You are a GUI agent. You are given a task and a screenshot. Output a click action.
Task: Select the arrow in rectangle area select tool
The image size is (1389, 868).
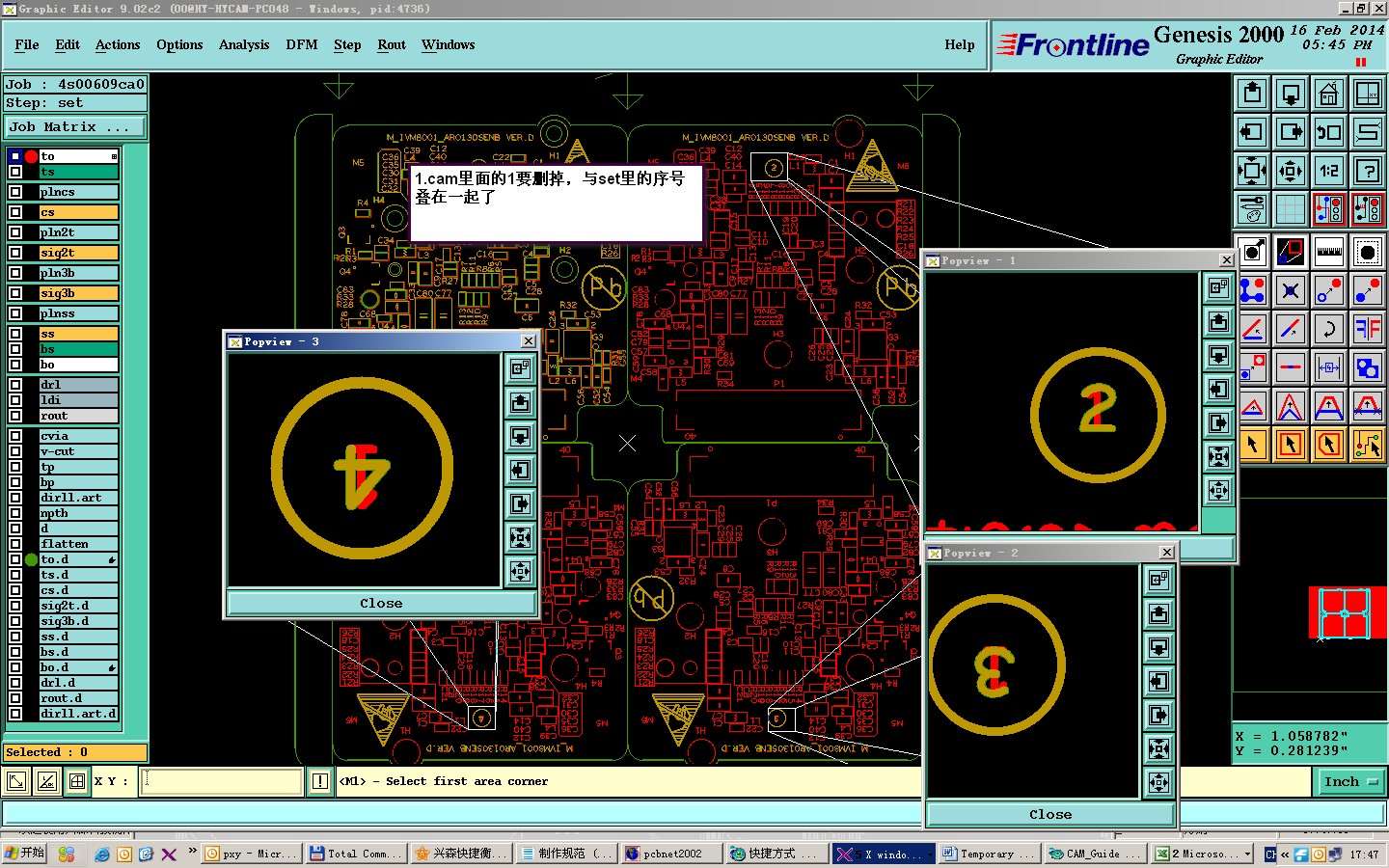1291,444
